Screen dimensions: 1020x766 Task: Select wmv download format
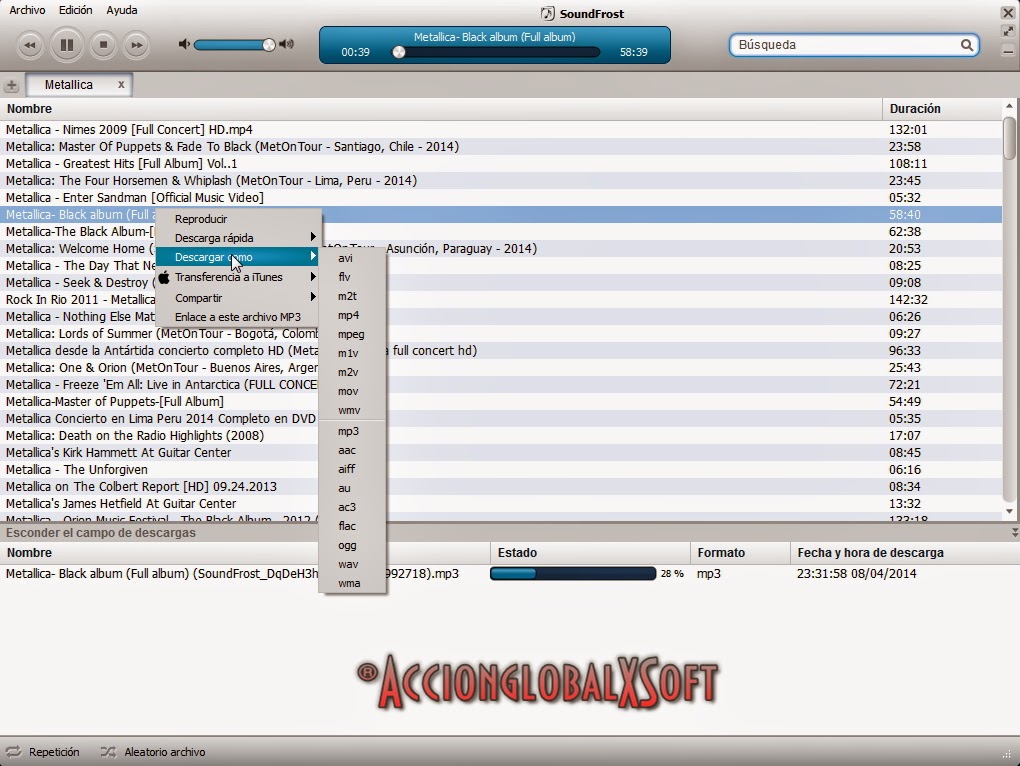click(x=353, y=410)
